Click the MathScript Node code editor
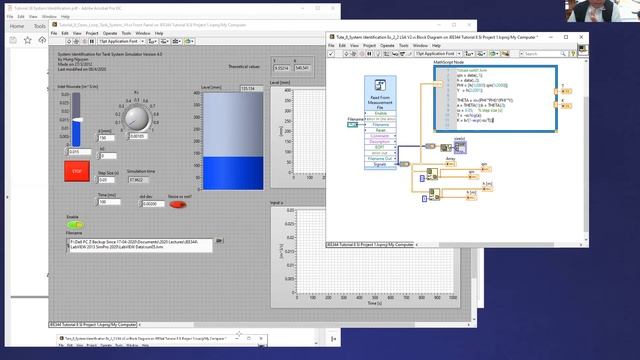The width and height of the screenshot is (640, 360). tap(496, 99)
